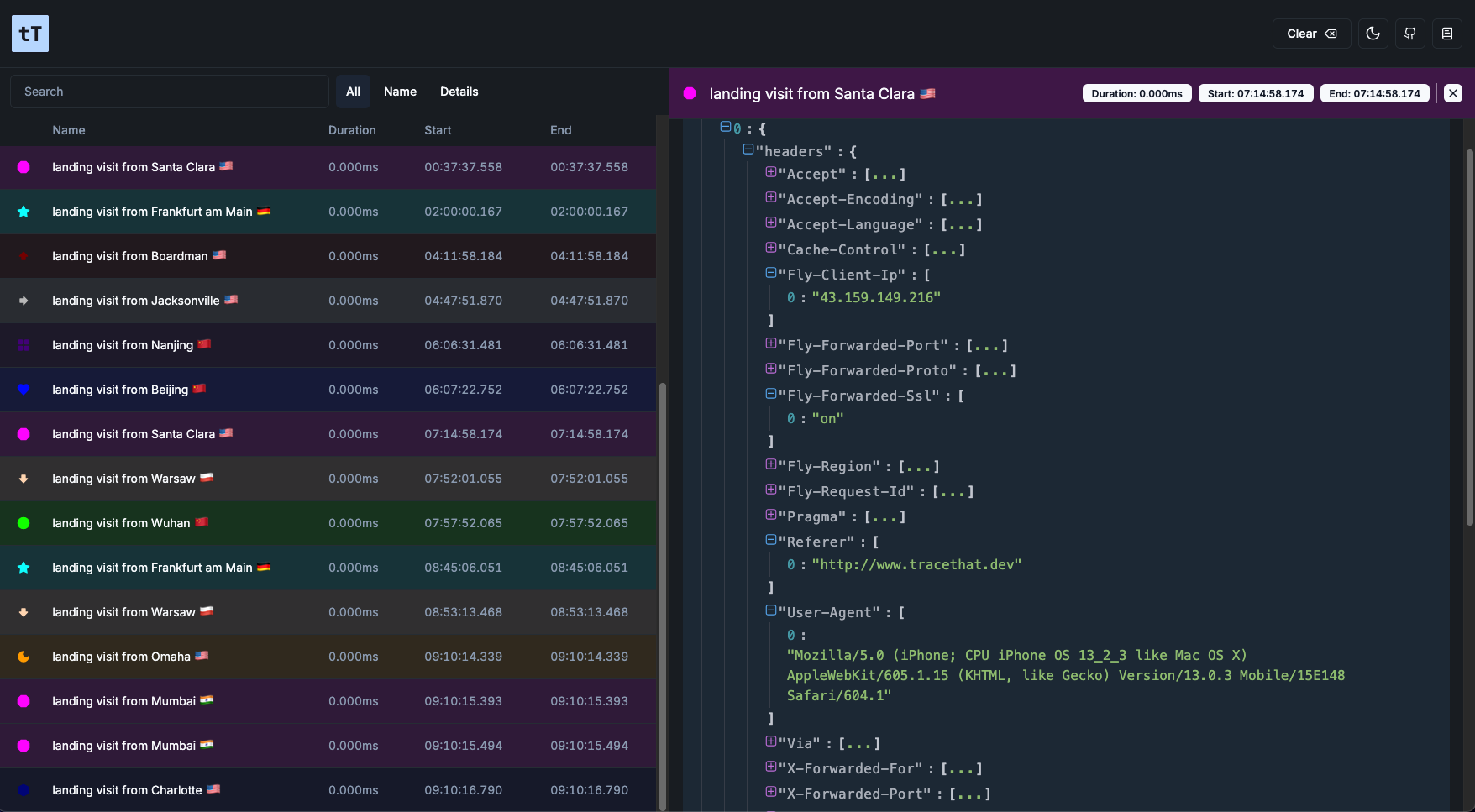Collapse the "Fly-Forwarded-Ssl" node
This screenshot has height=812, width=1475.
771,394
